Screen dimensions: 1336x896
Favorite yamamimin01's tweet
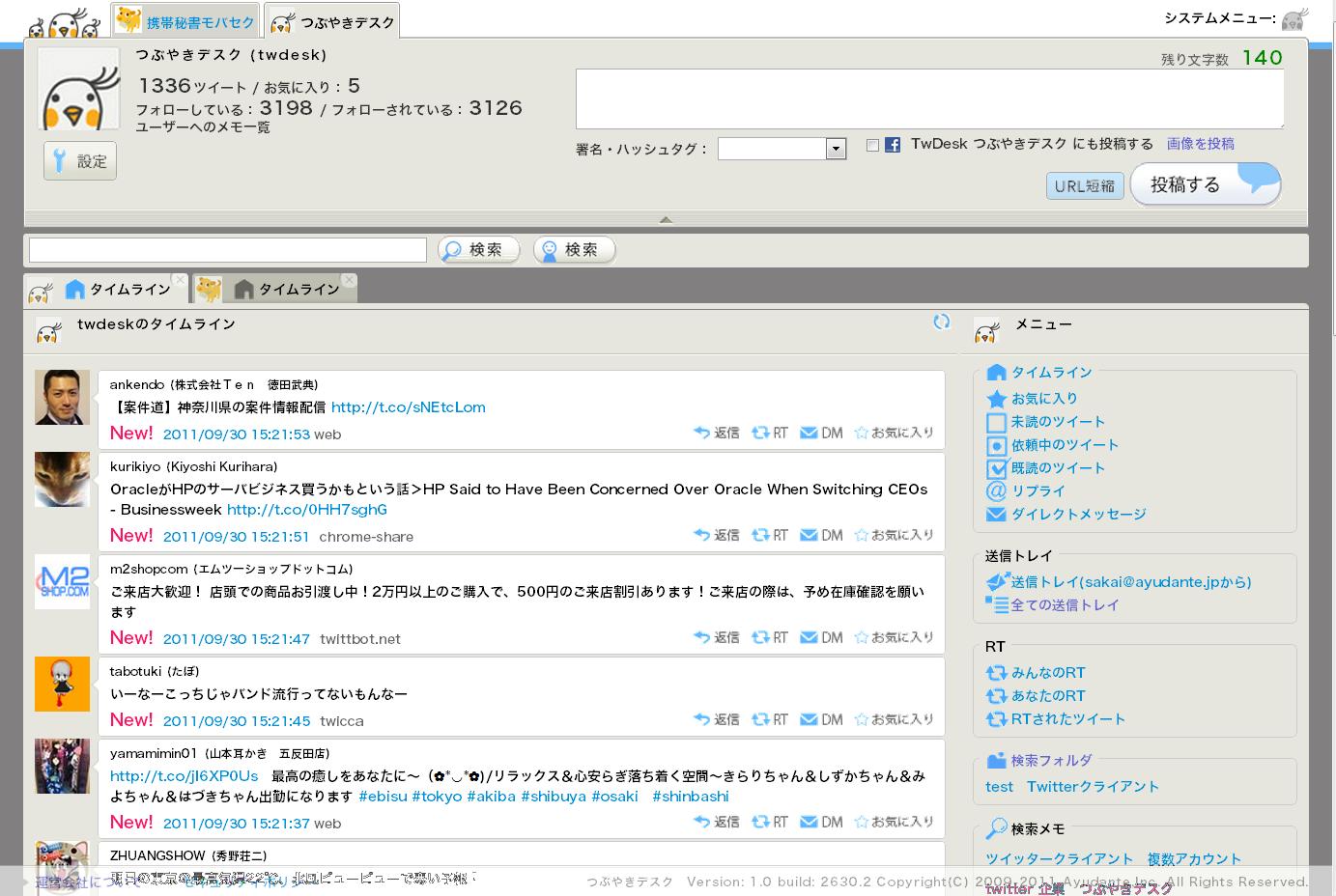894,822
